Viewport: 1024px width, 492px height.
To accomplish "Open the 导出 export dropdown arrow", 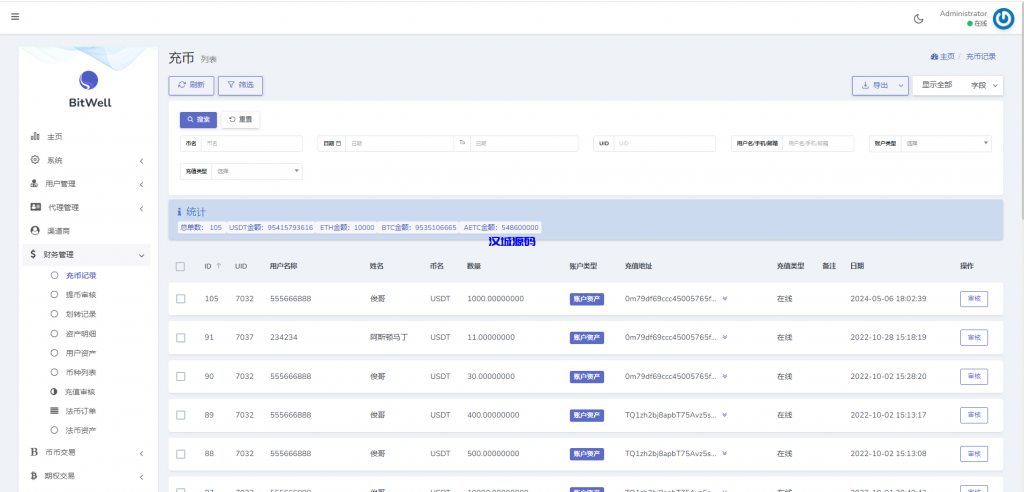I will 900,86.
